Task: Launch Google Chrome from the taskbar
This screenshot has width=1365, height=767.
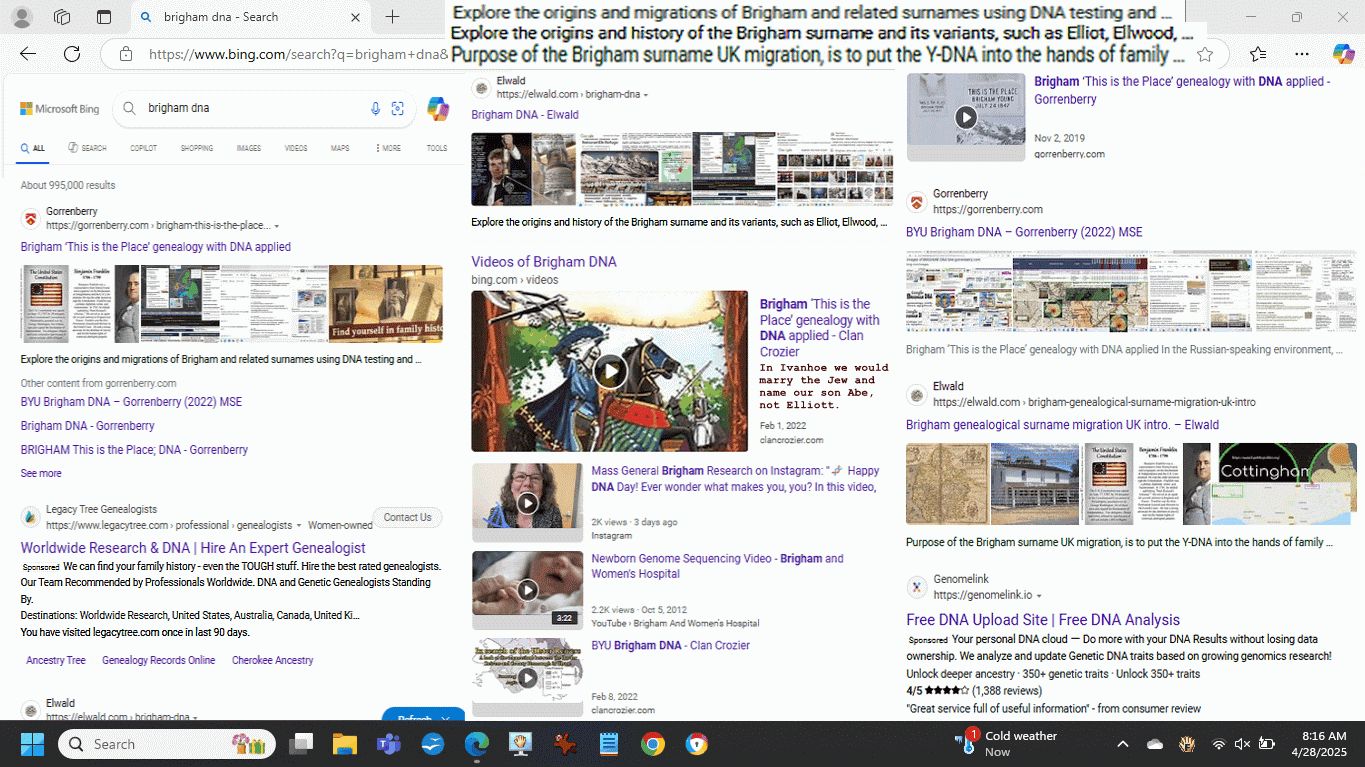Action: 653,744
